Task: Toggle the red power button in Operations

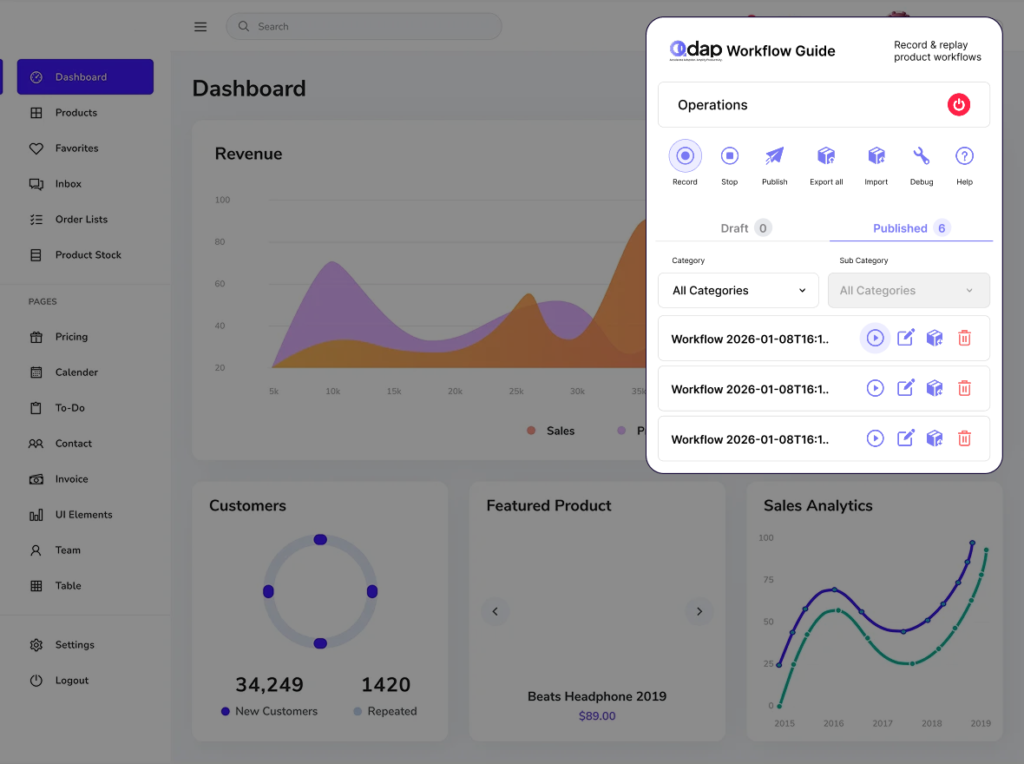Action: (x=958, y=105)
